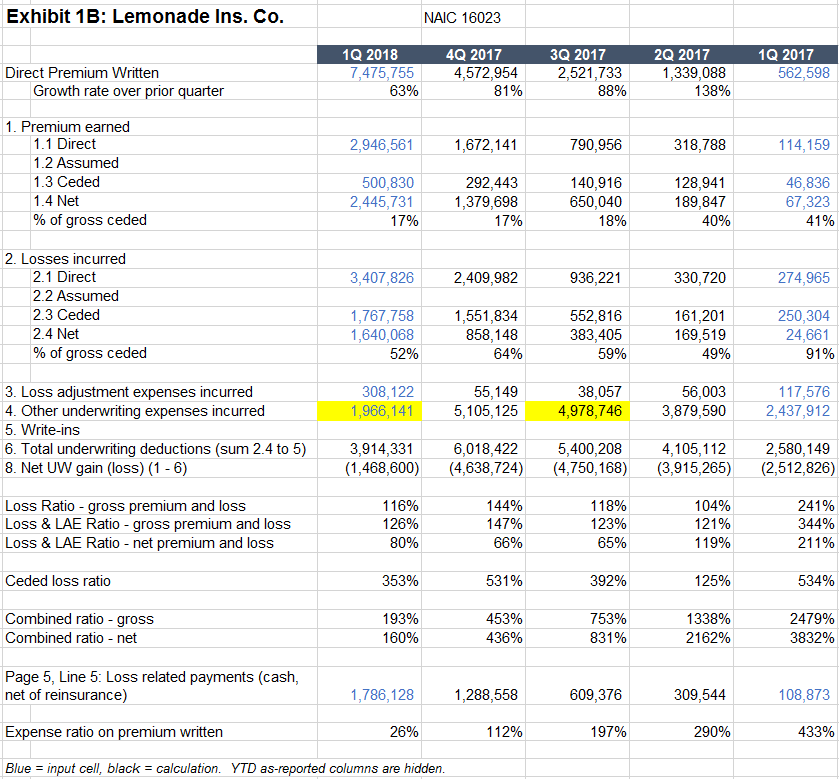Click the Combined ratio - gross label
The image size is (839, 779).
click(x=80, y=619)
